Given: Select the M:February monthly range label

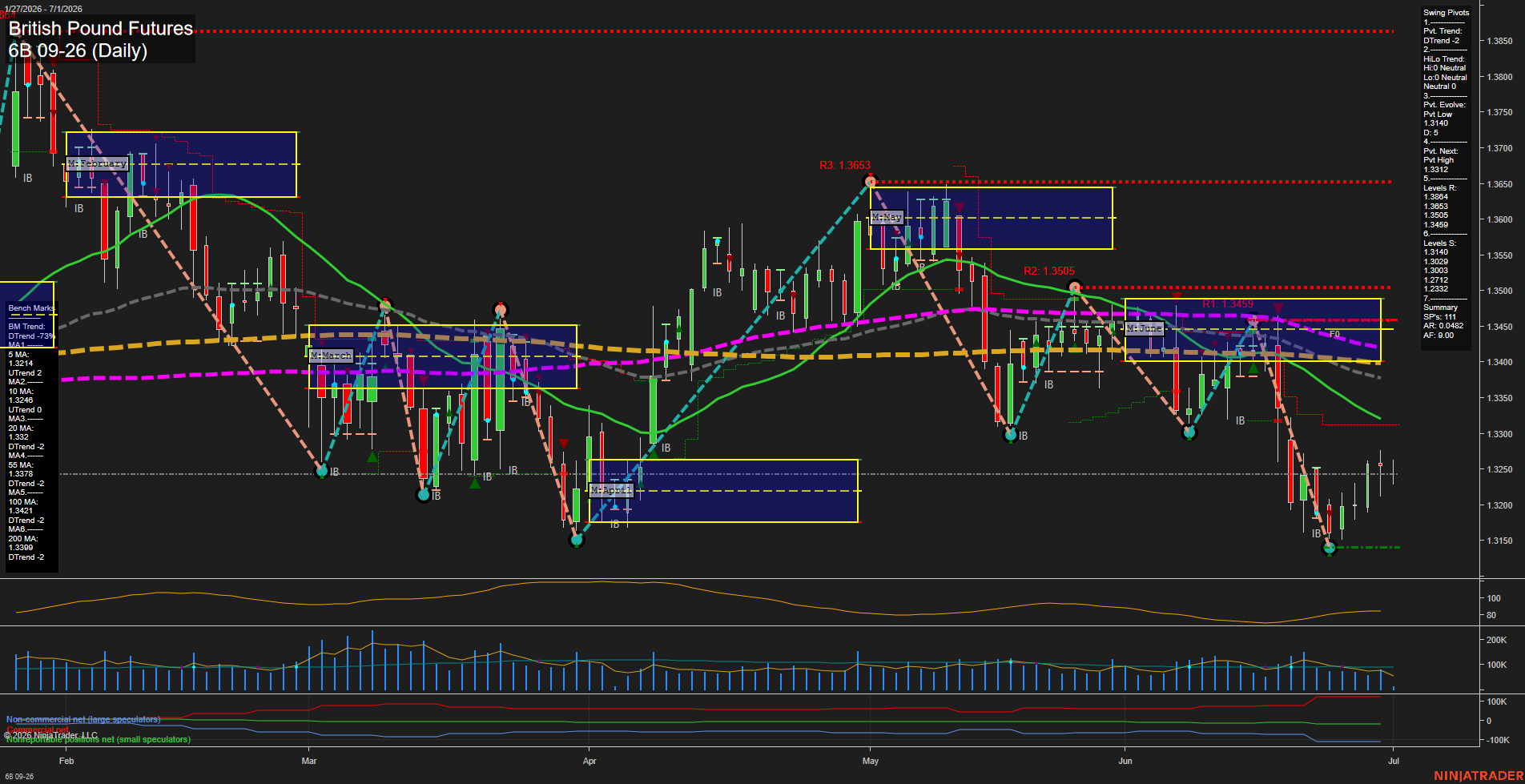Looking at the screenshot, I should 97,163.
